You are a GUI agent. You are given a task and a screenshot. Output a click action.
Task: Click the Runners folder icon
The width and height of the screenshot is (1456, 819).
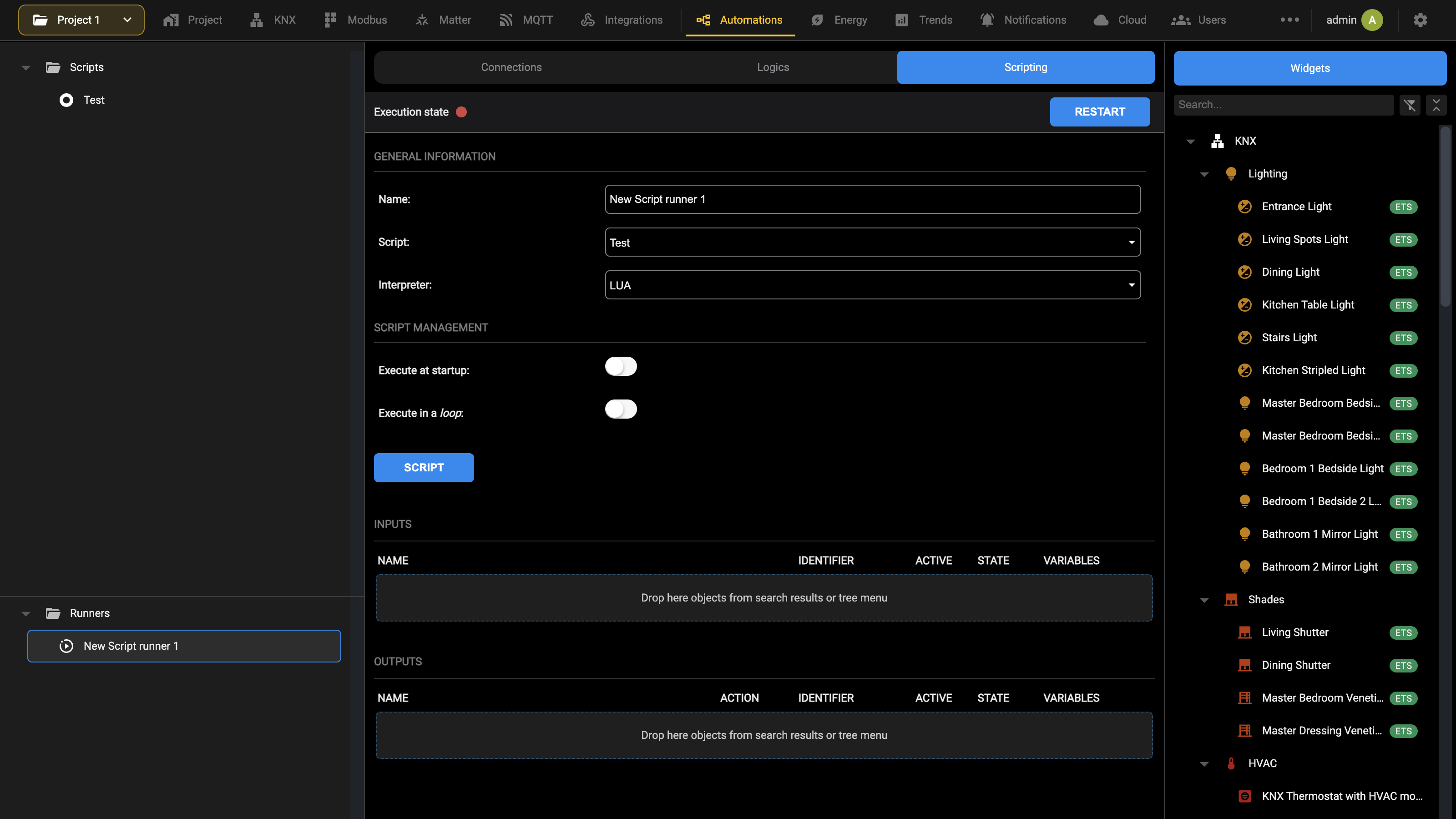click(53, 613)
